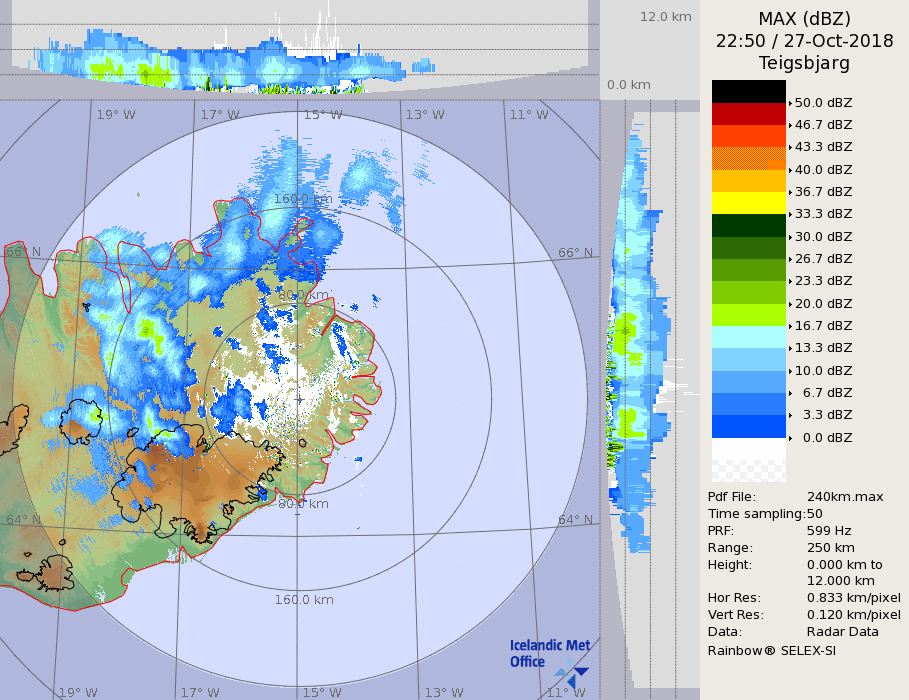Click the Teigsbjarg station name
The image size is (909, 700).
804,63
